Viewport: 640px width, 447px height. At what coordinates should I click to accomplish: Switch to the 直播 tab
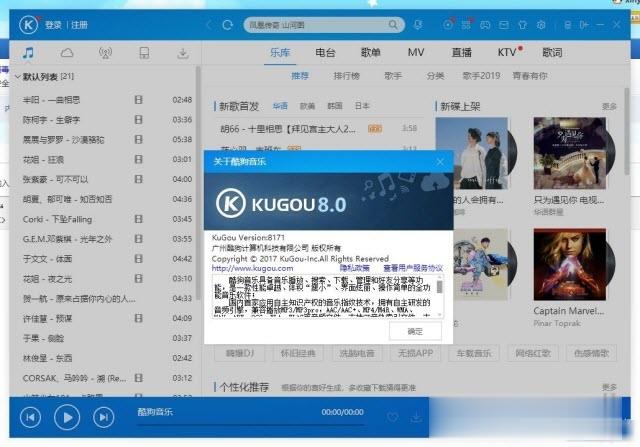click(462, 53)
